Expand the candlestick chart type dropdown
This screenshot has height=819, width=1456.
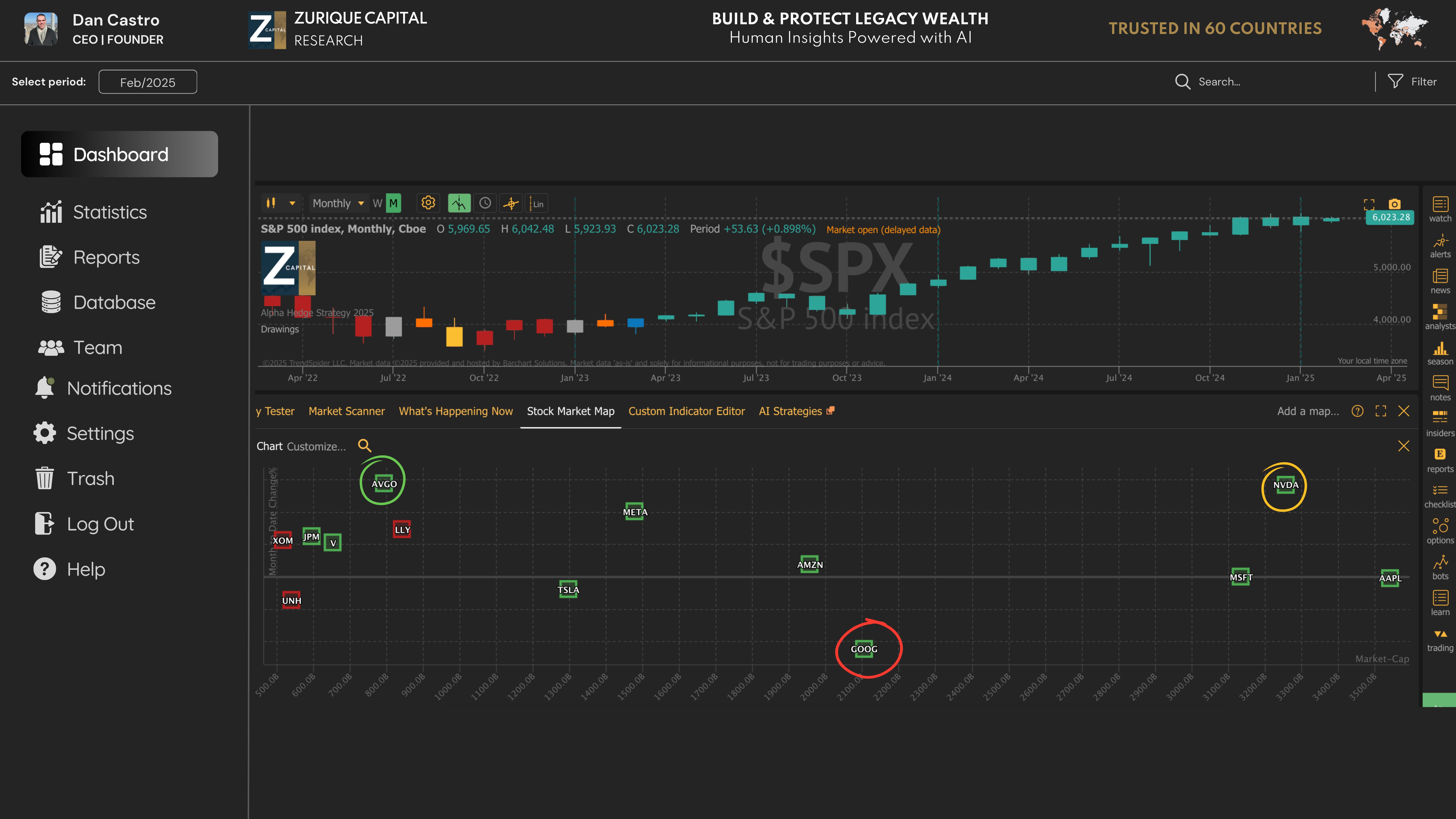[x=292, y=204]
